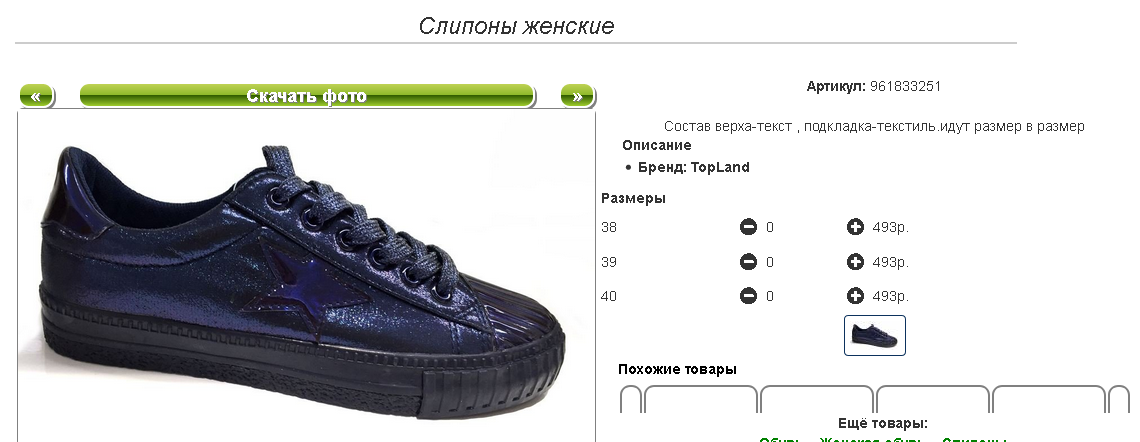This screenshot has height=442, width=1140.
Task: Select the small shoe thumbnail
Action: [x=875, y=335]
